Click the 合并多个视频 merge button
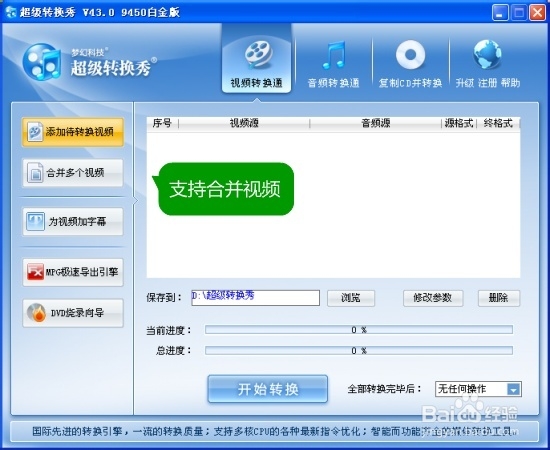Screen dimensions: 550x450 coord(73,173)
